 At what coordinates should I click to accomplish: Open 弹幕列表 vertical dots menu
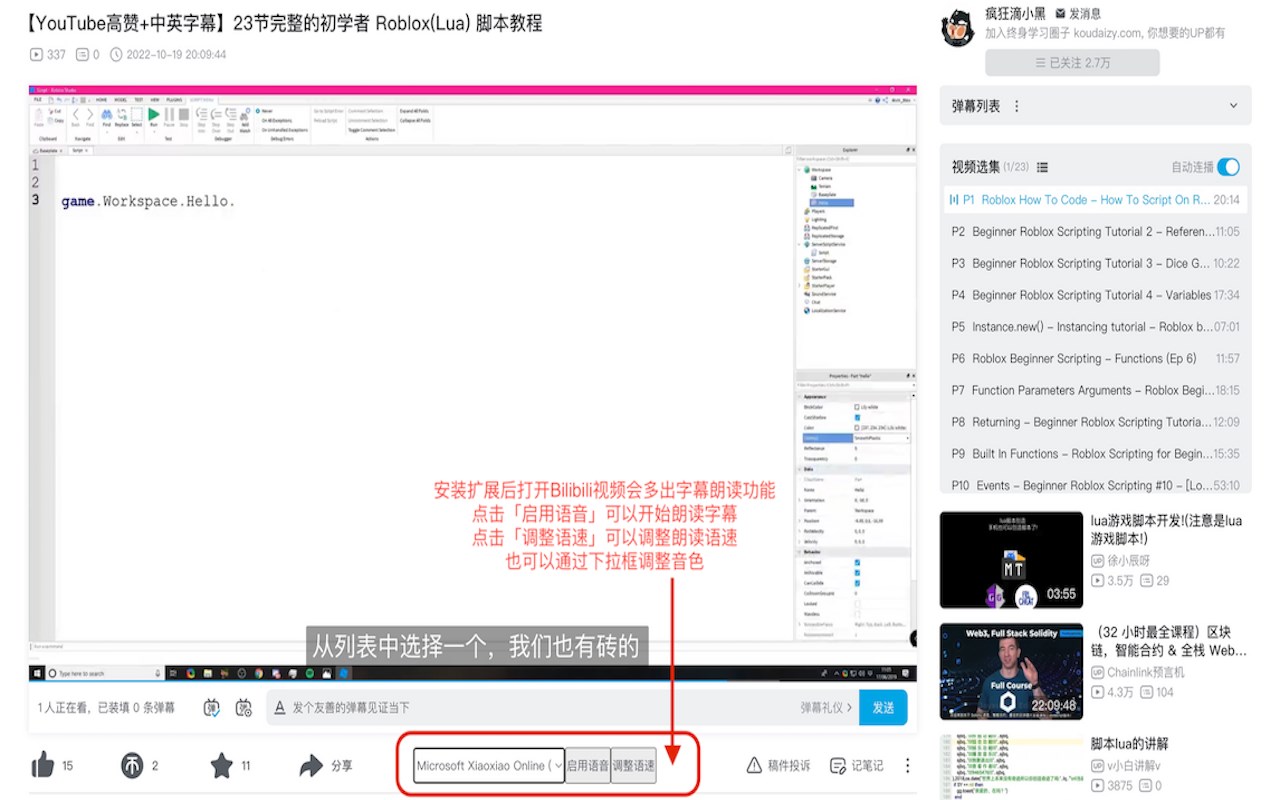pos(1017,106)
